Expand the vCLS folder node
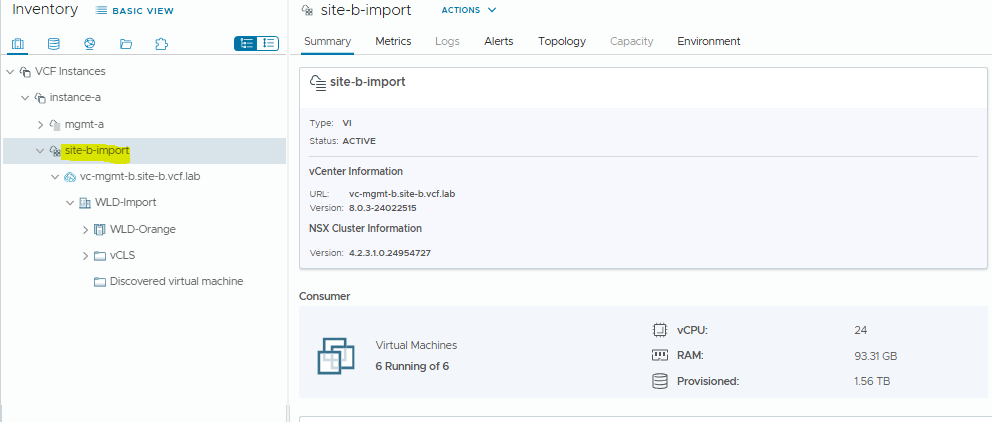992x422 pixels. (x=85, y=256)
